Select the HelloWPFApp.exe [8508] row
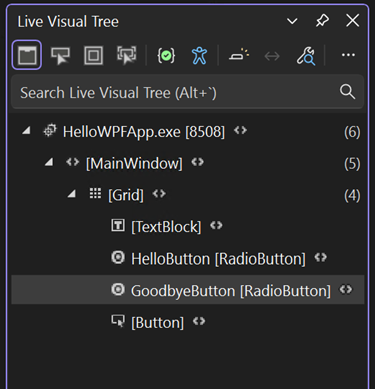The height and width of the screenshot is (389, 375). pyautogui.click(x=187, y=131)
